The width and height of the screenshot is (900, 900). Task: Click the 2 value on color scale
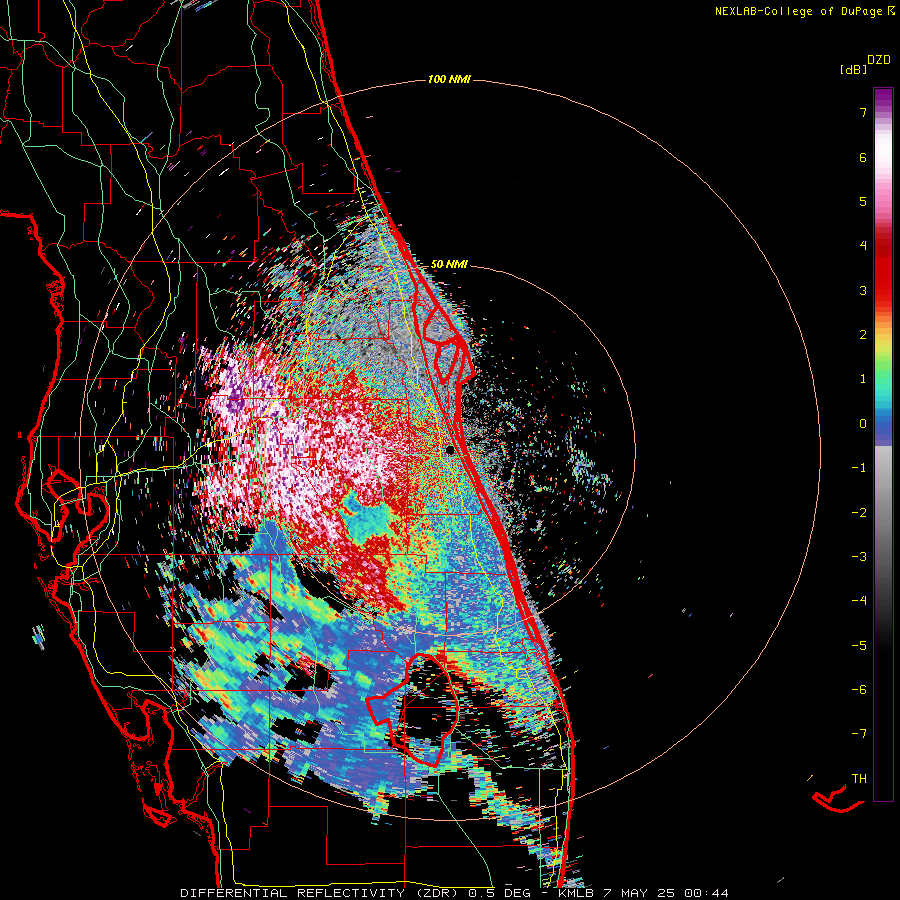pos(863,335)
